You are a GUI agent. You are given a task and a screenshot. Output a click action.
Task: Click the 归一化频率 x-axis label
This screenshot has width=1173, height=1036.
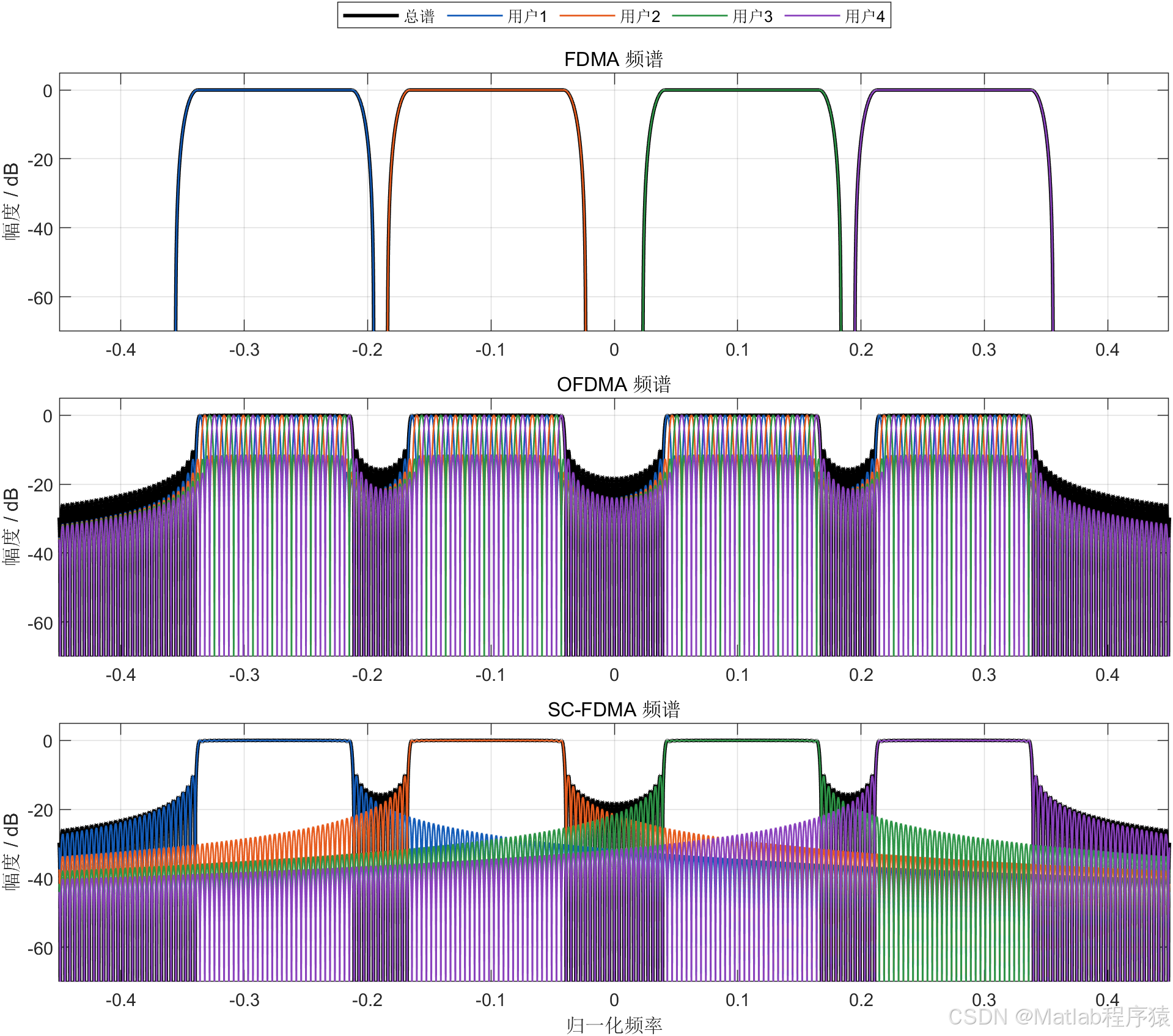[x=614, y=1025]
